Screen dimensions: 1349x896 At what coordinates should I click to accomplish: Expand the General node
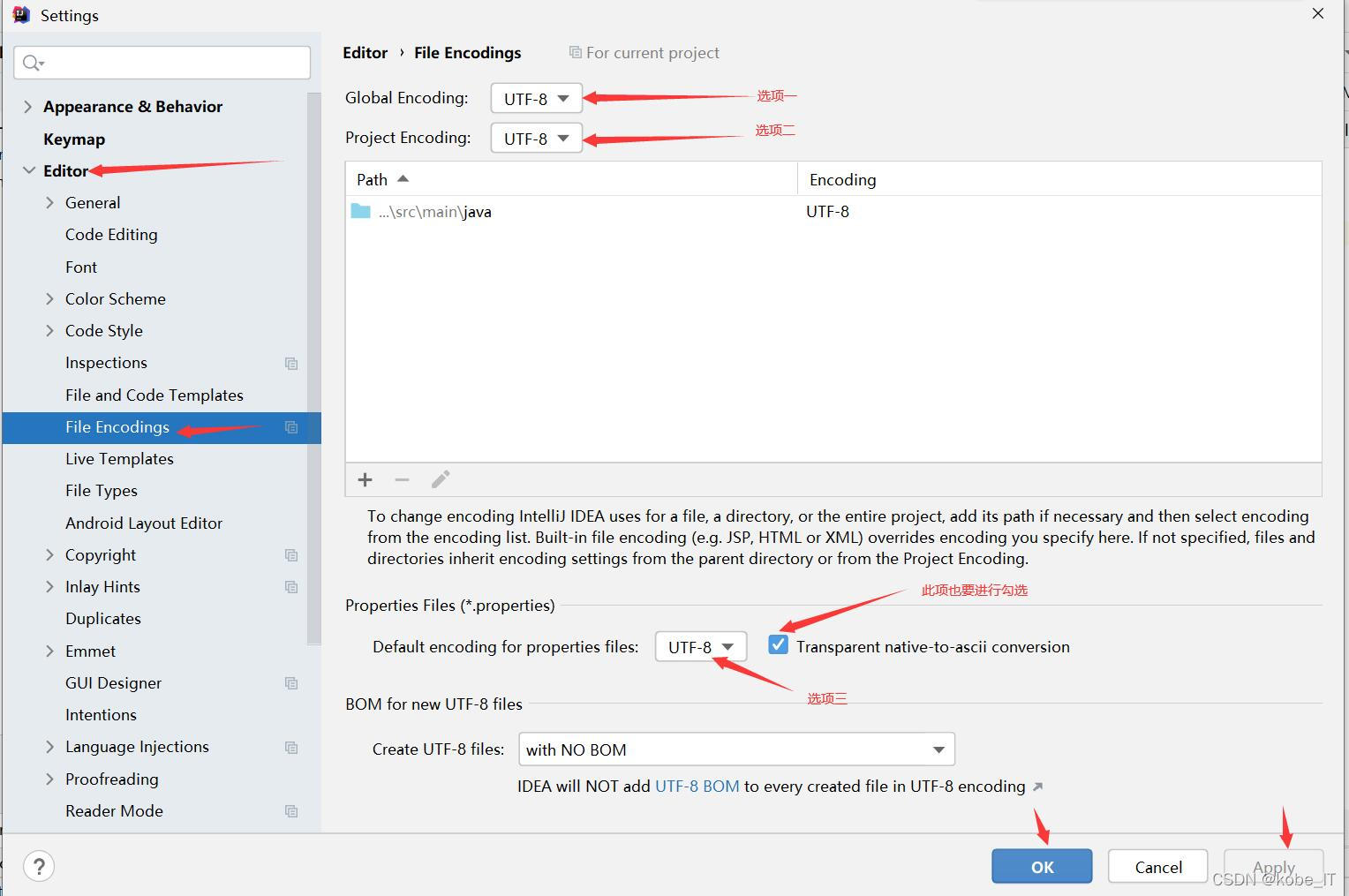49,202
